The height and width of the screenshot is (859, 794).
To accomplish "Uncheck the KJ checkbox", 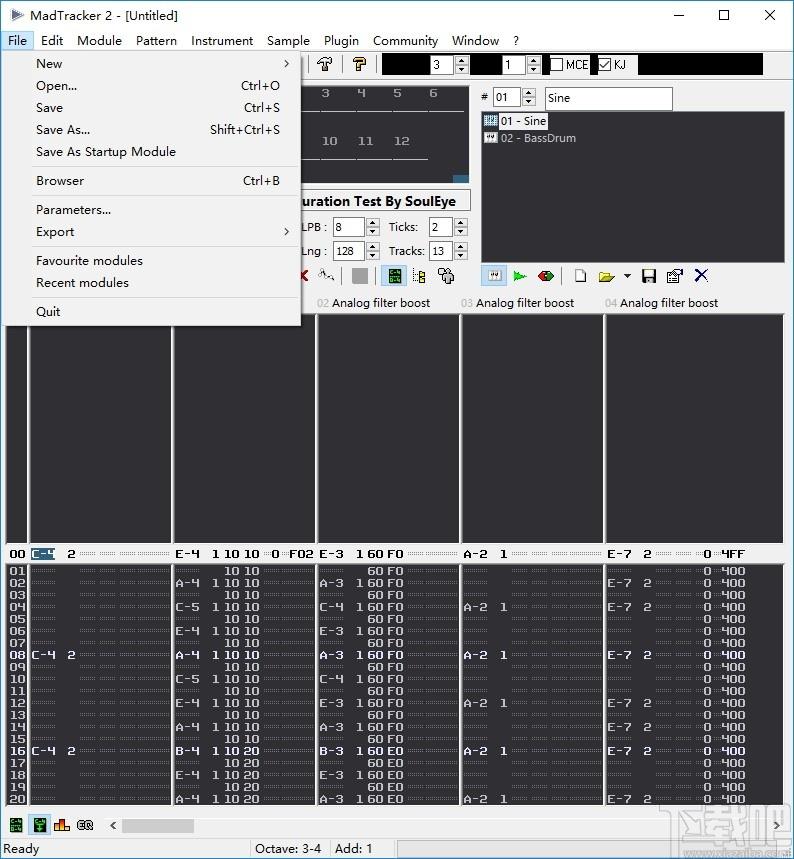I will pos(604,65).
